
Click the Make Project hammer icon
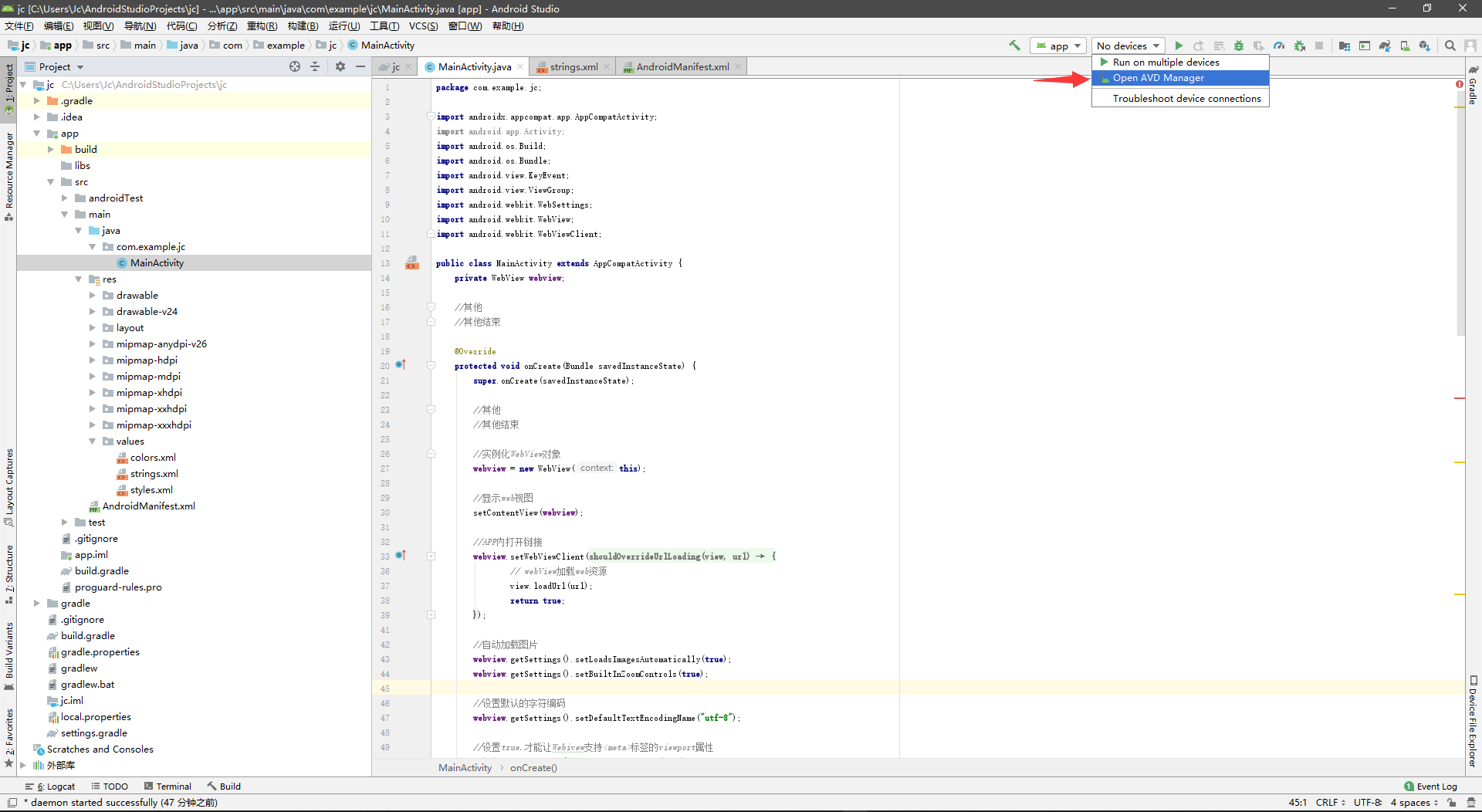(1014, 46)
